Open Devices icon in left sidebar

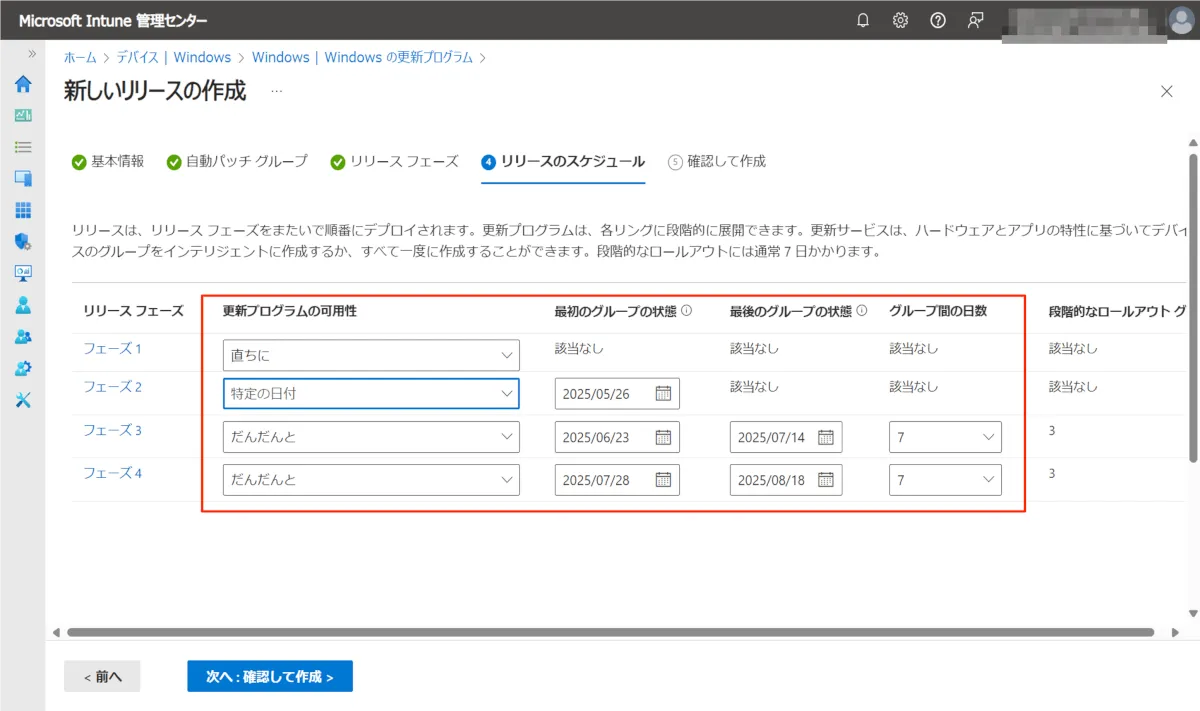[23, 178]
